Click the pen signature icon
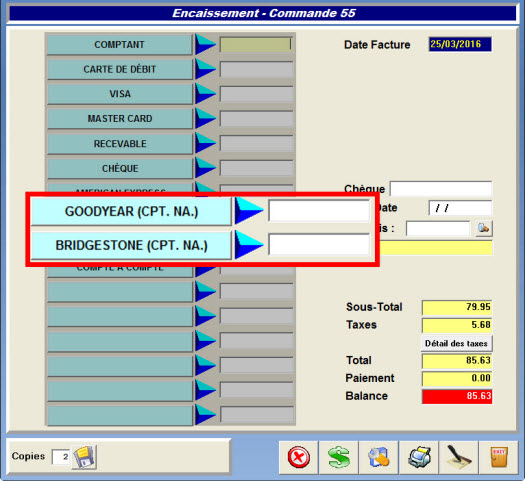Image resolution: width=525 pixels, height=481 pixels. pos(459,457)
